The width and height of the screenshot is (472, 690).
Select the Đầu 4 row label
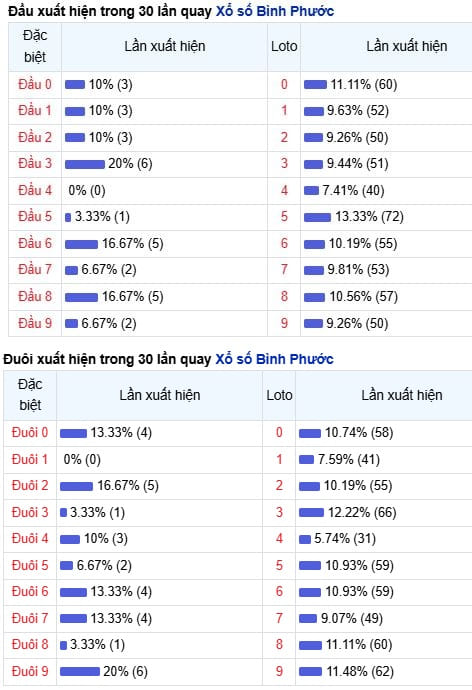tap(35, 190)
